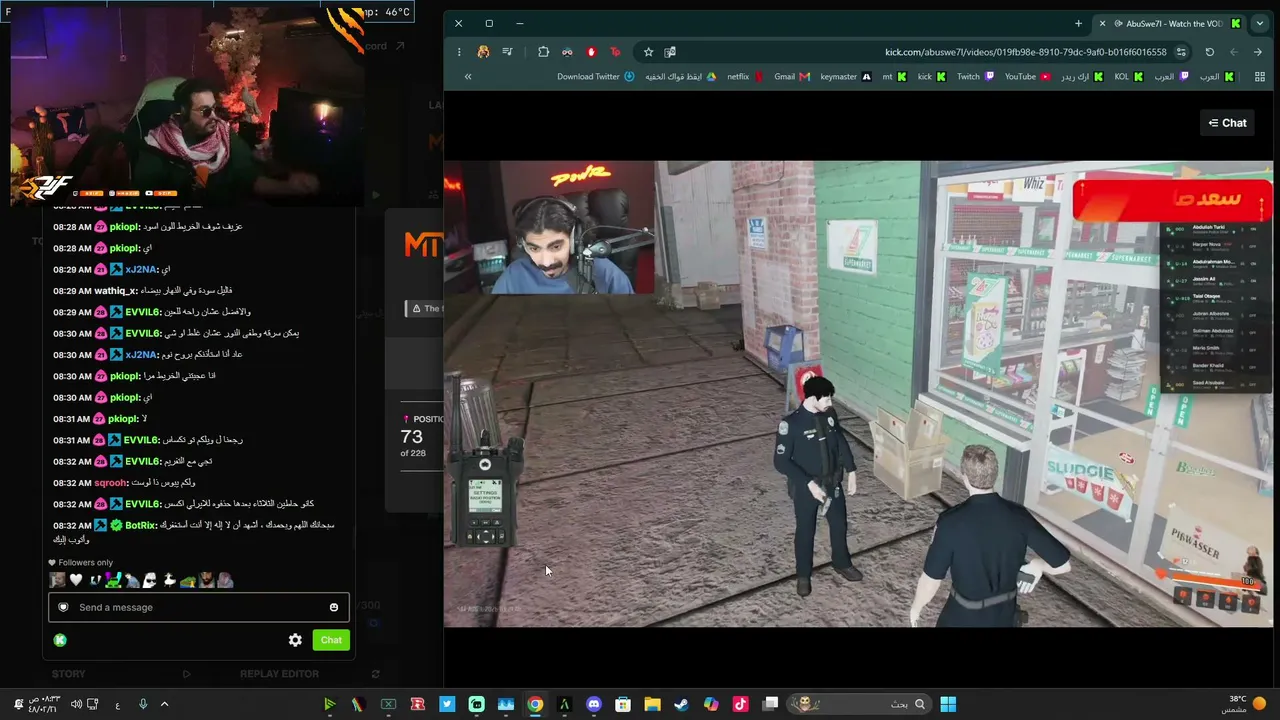Open Twitter app from taskbar
Viewport: 1280px width, 720px height.
(447, 704)
